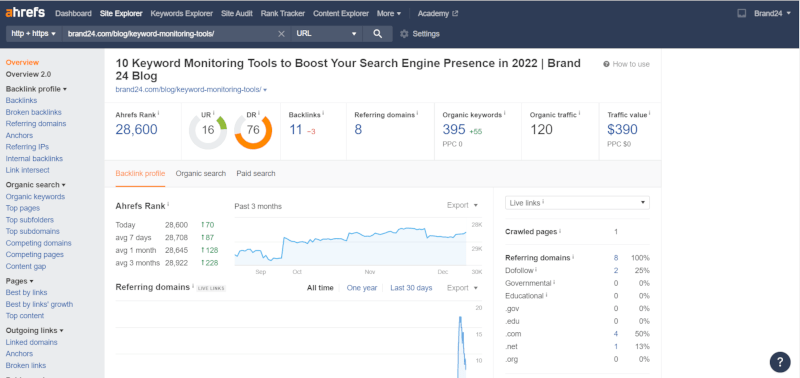Click info icon next to Ahrefs Rank metric

coord(158,113)
